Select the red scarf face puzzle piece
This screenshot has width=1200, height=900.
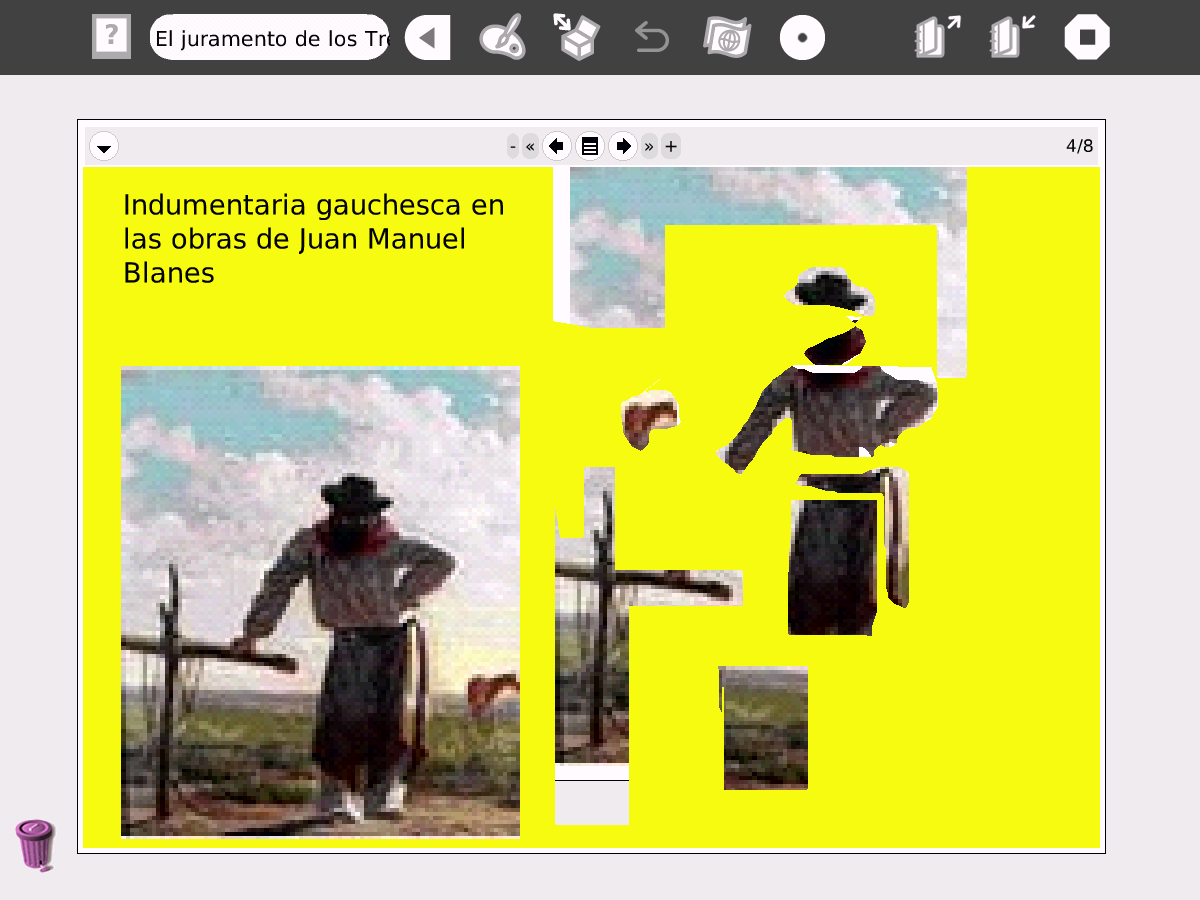pos(835,346)
